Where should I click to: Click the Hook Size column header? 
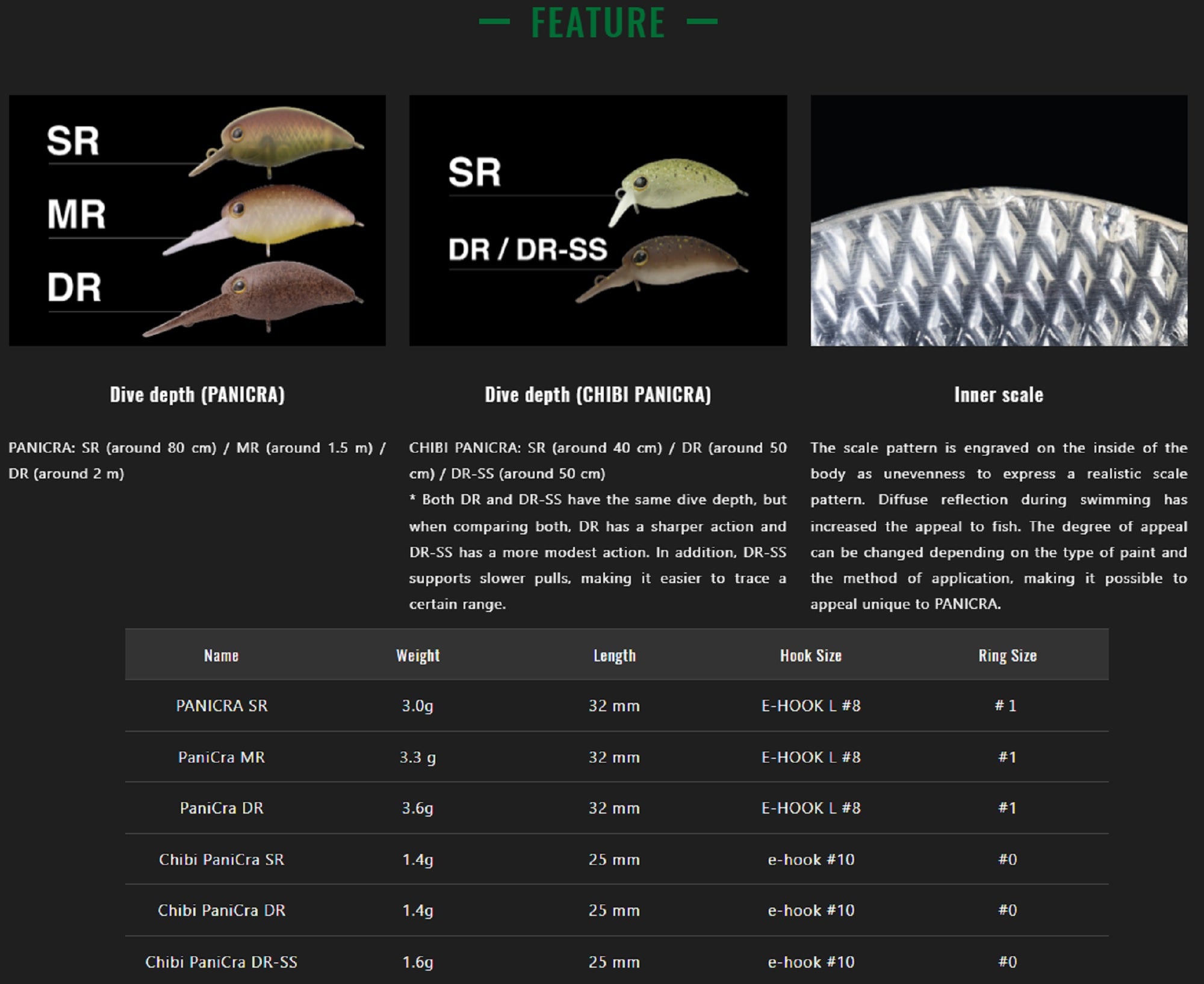pyautogui.click(x=810, y=655)
